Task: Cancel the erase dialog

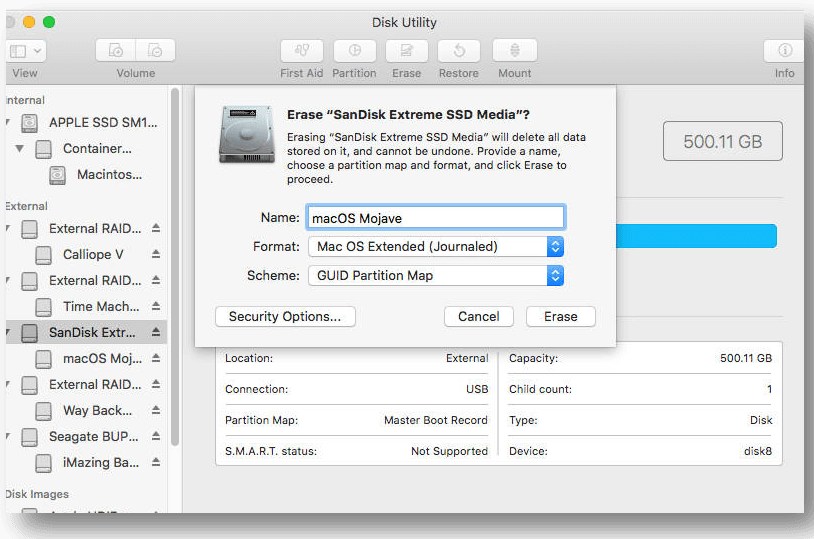Action: tap(478, 316)
